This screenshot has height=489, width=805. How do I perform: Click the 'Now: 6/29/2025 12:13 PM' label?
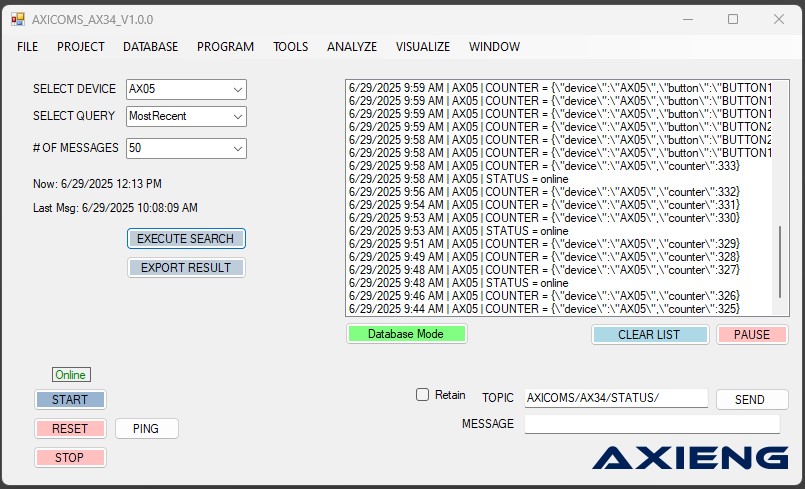(x=98, y=184)
